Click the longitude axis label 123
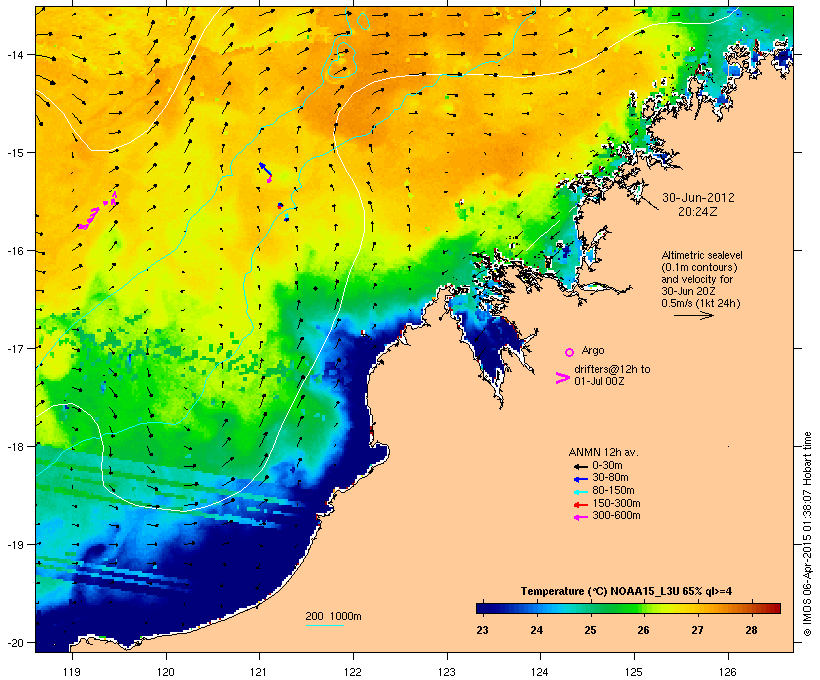 (x=447, y=672)
